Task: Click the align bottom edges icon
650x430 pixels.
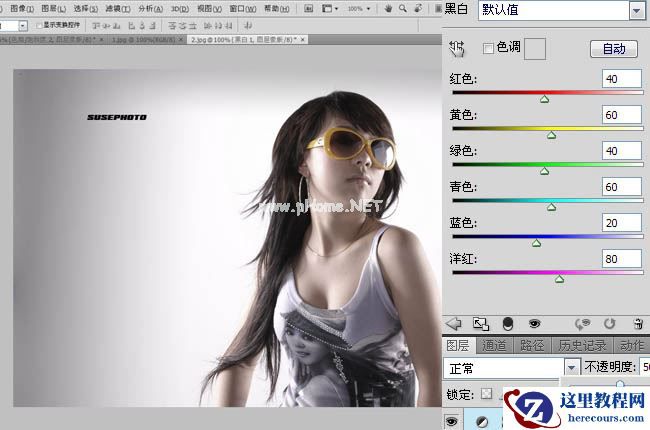Action: coord(116,26)
